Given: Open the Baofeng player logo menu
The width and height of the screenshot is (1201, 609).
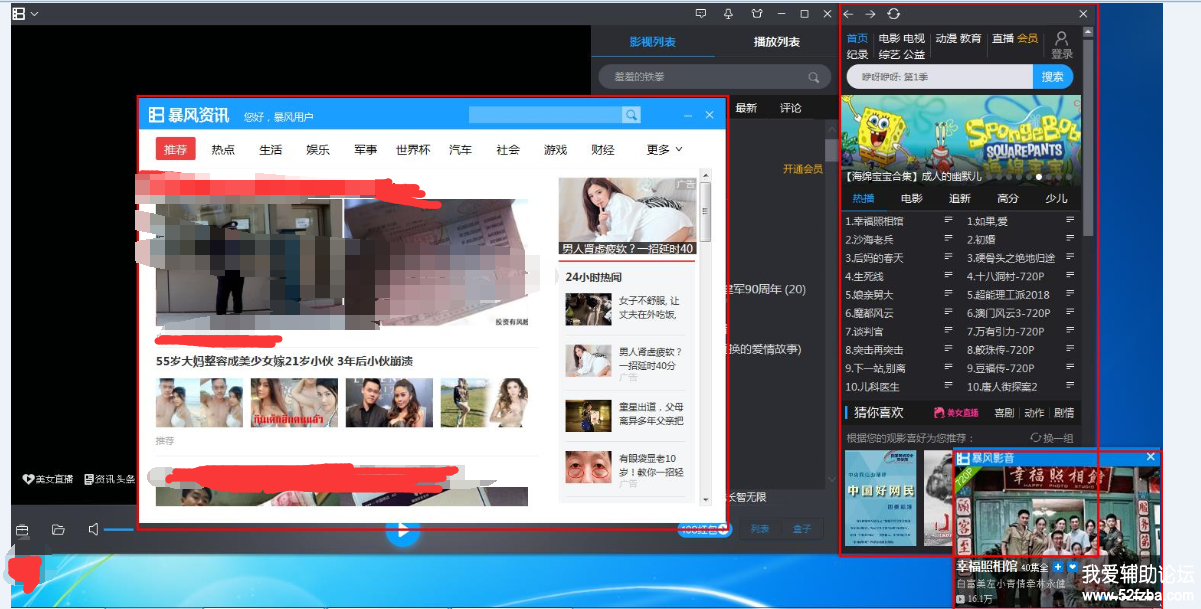Looking at the screenshot, I should coord(25,13).
